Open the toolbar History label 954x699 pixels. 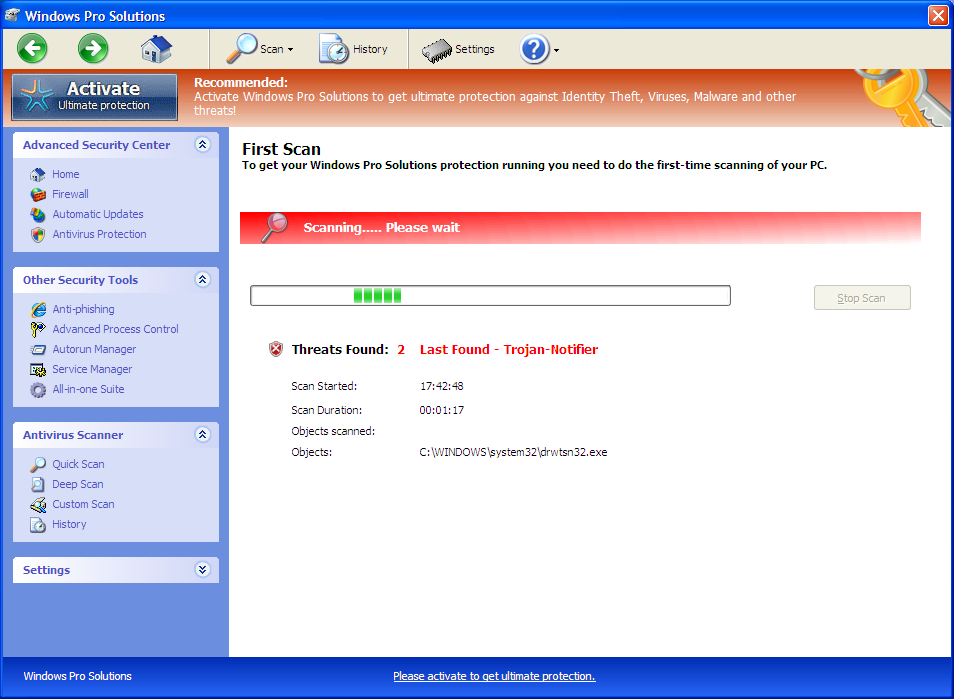click(370, 49)
